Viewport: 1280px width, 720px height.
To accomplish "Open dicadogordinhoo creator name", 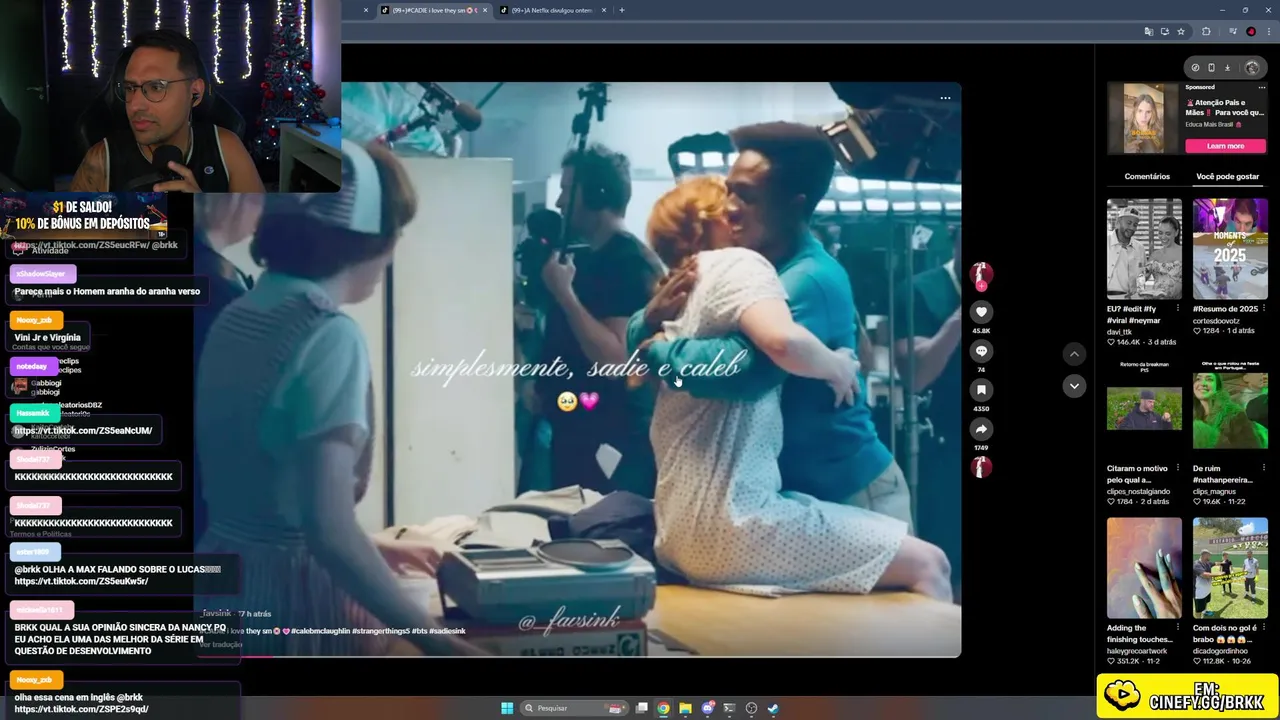I will click(x=1221, y=651).
